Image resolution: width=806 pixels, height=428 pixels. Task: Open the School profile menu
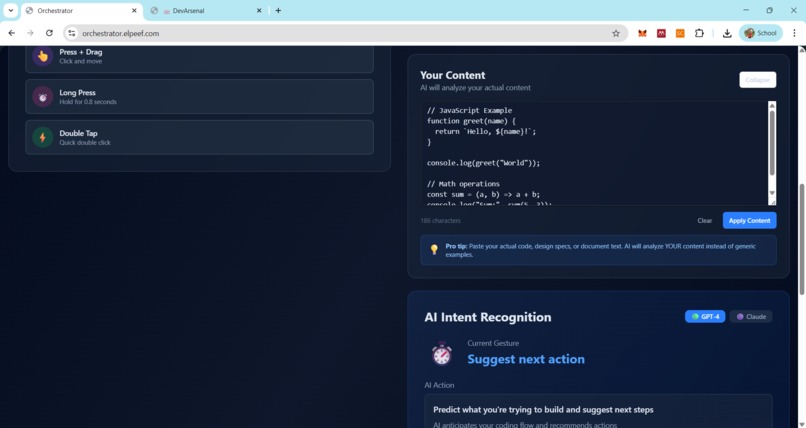pos(761,33)
